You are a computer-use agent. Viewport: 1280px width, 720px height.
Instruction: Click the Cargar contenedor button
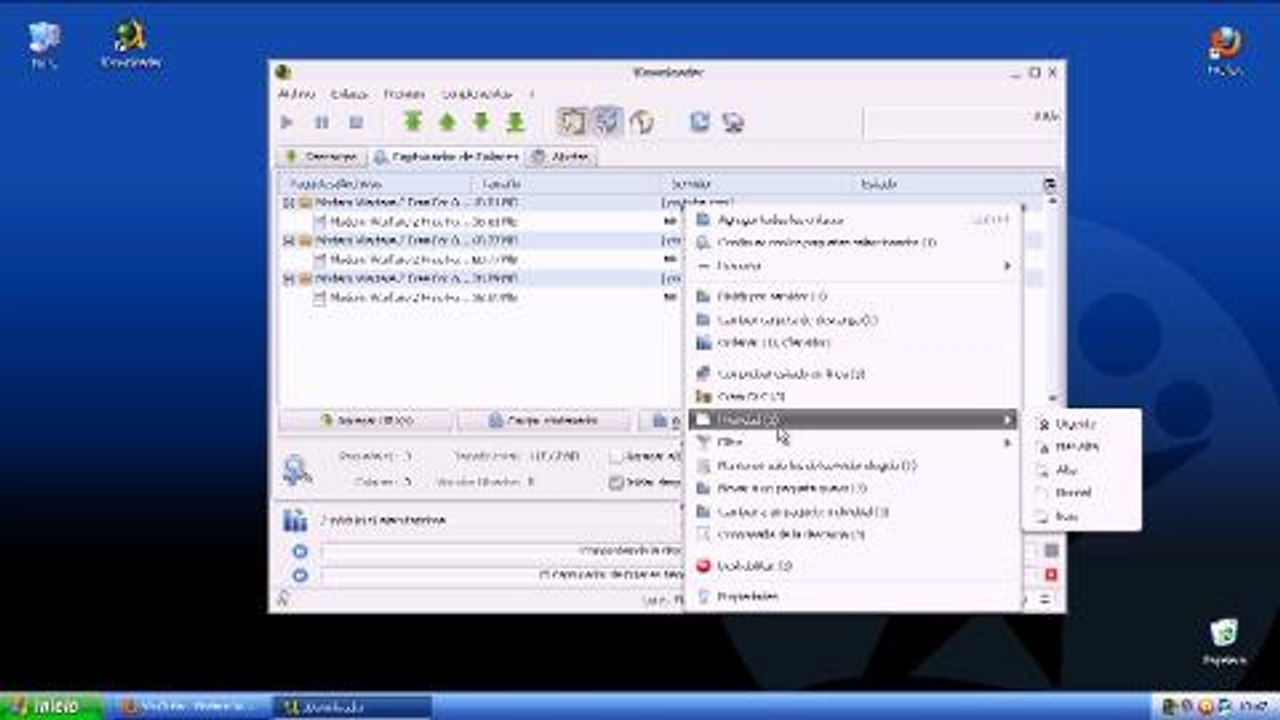(543, 421)
